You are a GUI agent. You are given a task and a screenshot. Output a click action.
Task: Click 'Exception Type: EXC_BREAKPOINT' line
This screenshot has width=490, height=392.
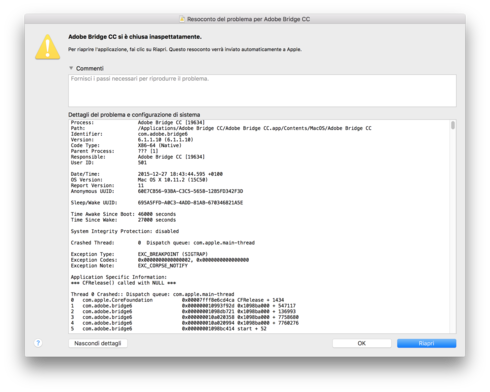pyautogui.click(x=139, y=254)
